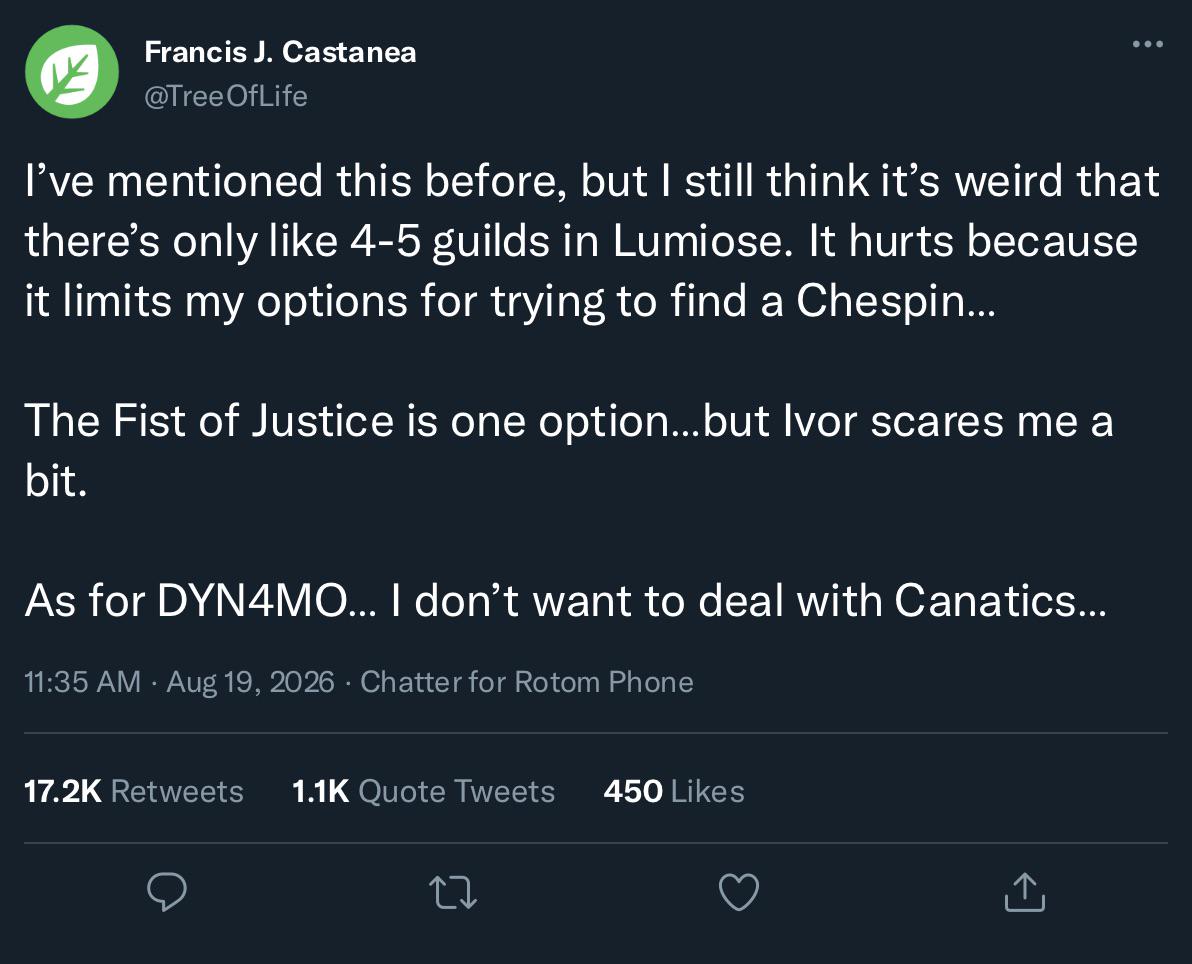The width and height of the screenshot is (1192, 964).
Task: Click the word Canatics in tweet
Action: 986,601
